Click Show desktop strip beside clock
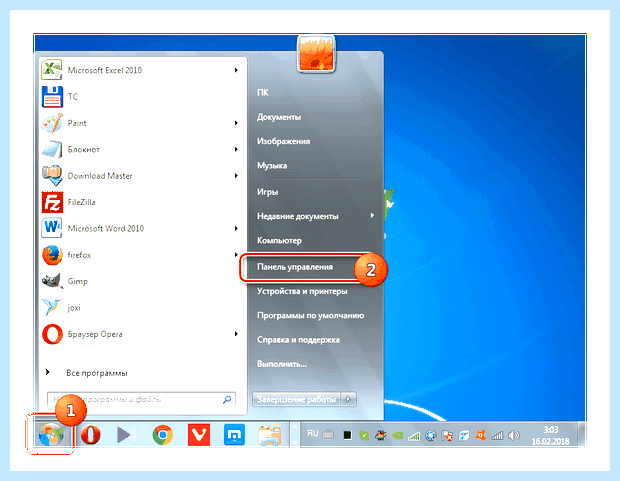 coord(582,434)
